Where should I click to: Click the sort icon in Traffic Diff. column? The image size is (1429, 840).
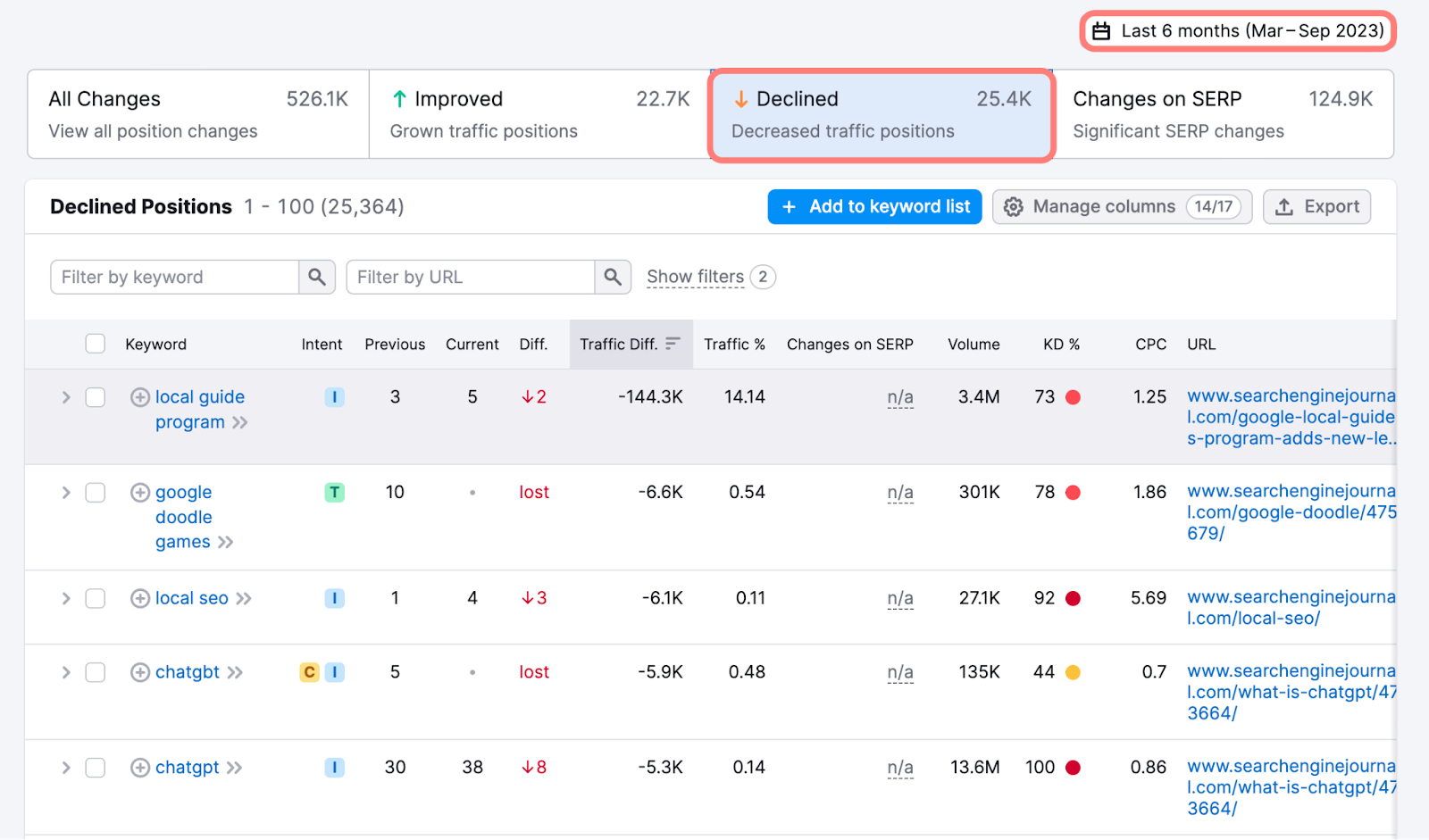pyautogui.click(x=673, y=344)
